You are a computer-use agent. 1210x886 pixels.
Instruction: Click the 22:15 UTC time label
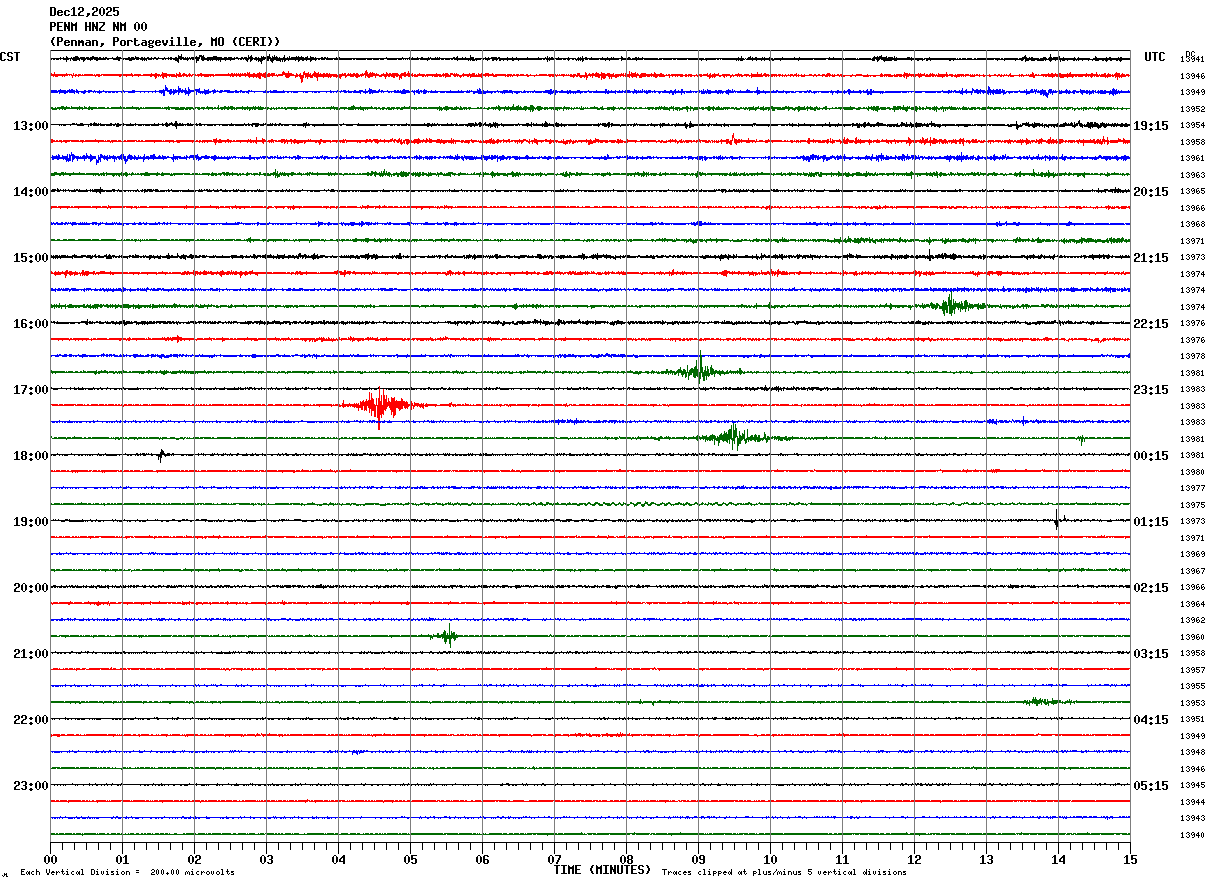pyautogui.click(x=1151, y=324)
